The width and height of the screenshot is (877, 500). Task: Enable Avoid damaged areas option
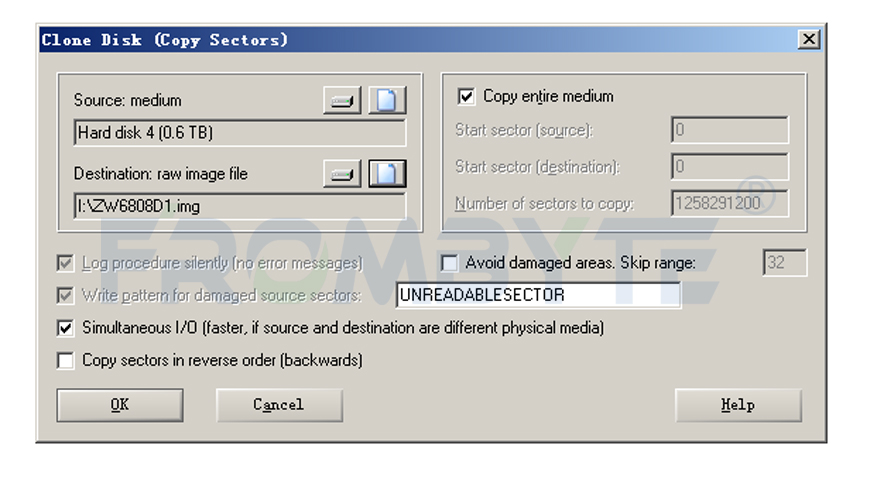click(449, 263)
